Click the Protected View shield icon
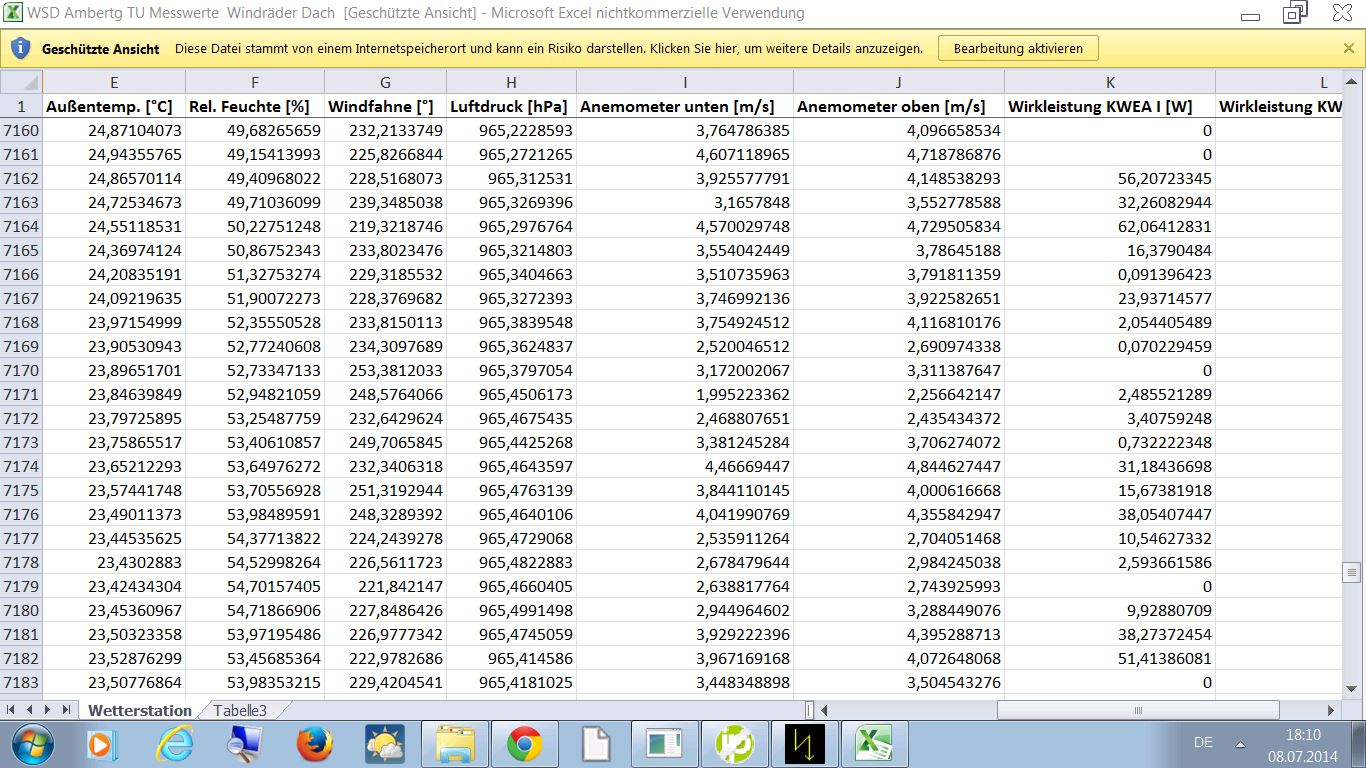The image size is (1366, 768). (x=21, y=48)
